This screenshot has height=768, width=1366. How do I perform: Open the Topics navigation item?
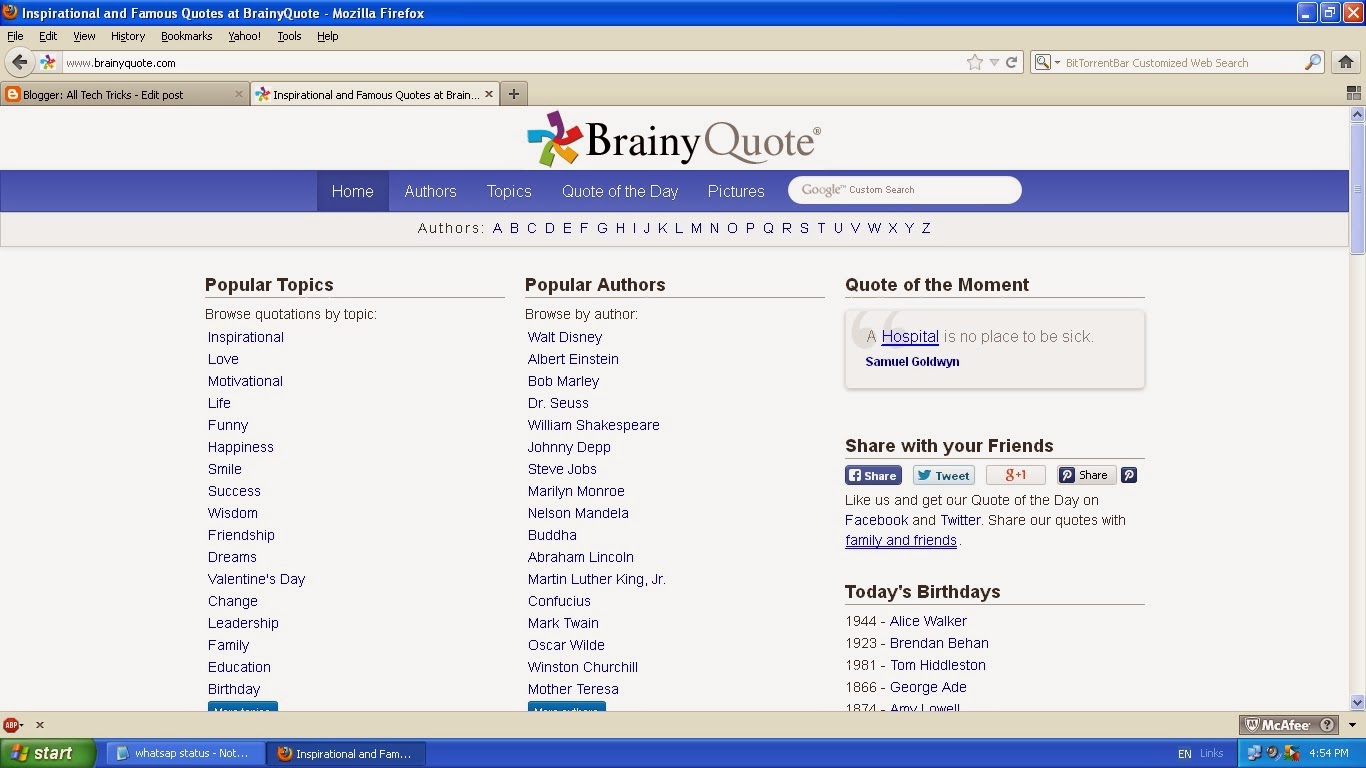click(509, 191)
